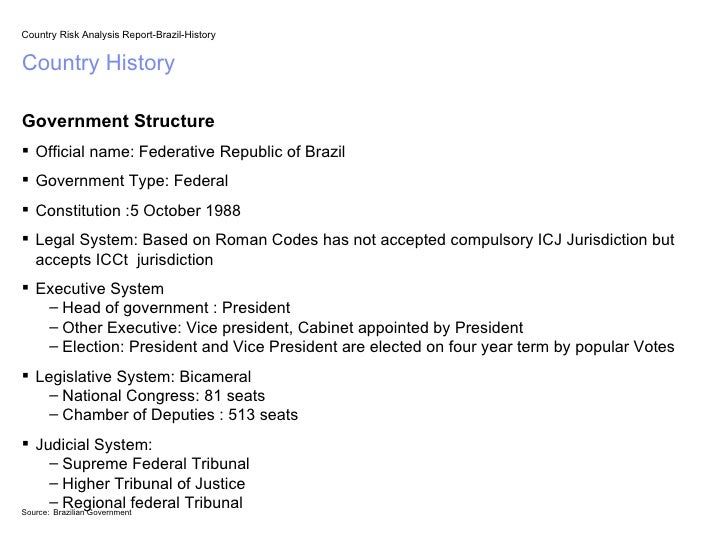
Task: Select the Judicial System bullet
Action: (x=94, y=445)
